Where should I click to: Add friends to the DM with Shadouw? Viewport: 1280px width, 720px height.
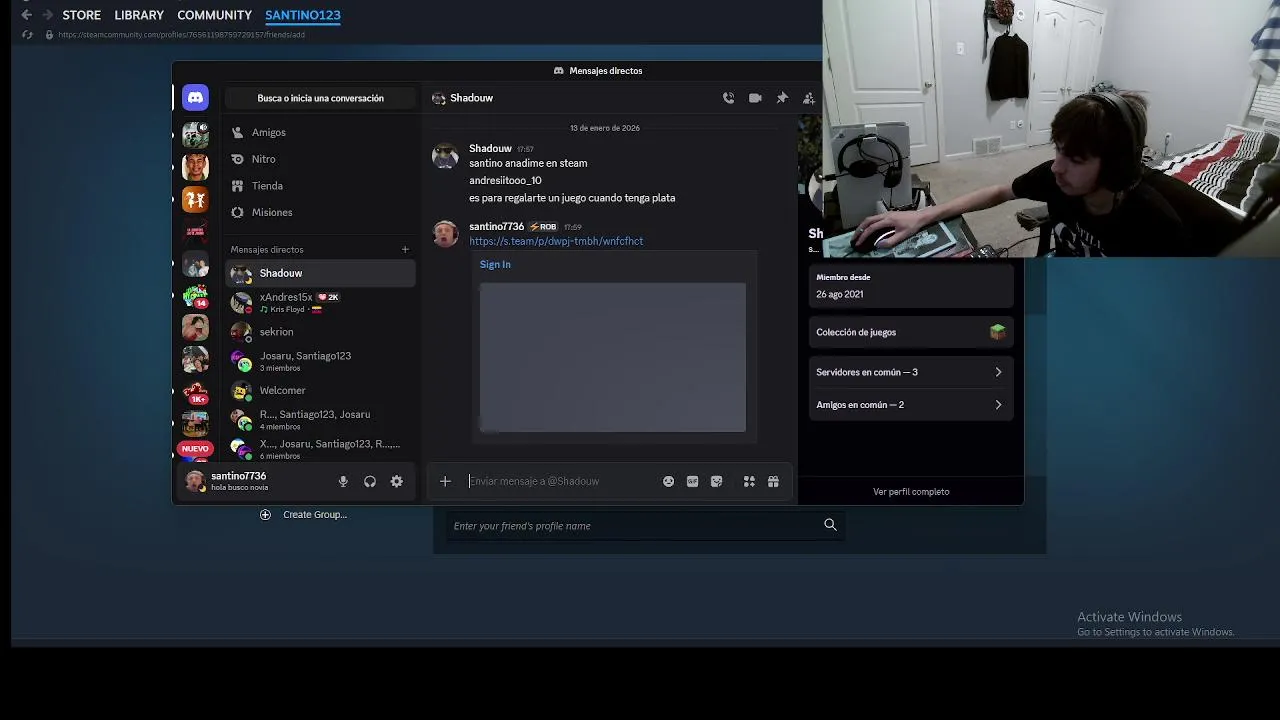pyautogui.click(x=808, y=98)
